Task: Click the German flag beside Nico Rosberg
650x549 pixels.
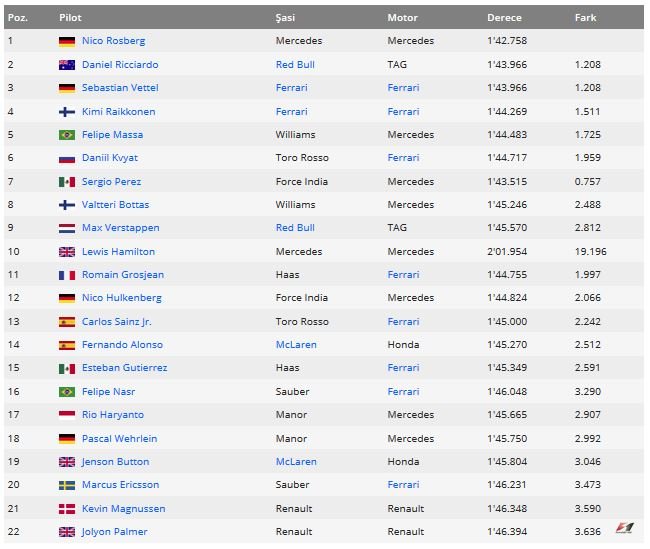Action: pyautogui.click(x=67, y=41)
